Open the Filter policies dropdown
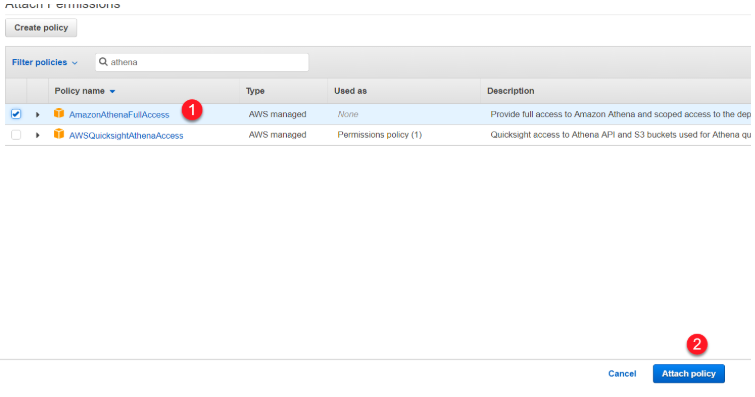 click(44, 63)
